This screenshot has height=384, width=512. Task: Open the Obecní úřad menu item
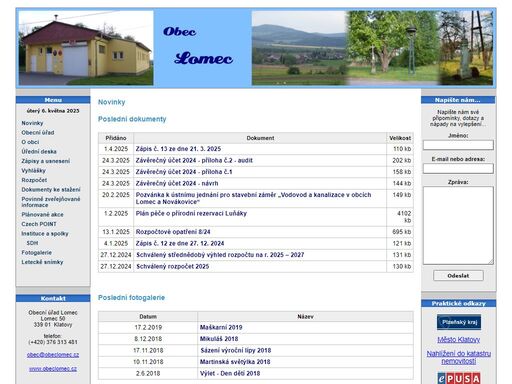(38, 132)
